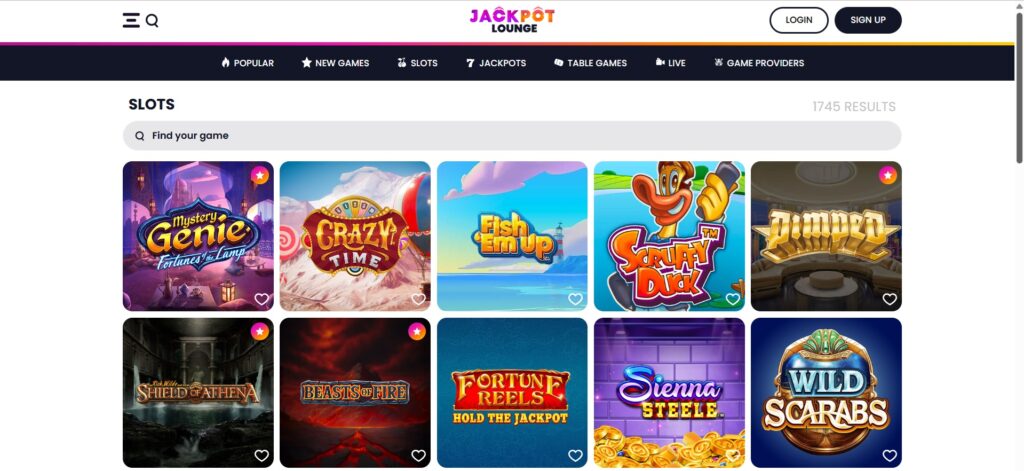Image resolution: width=1024 pixels, height=471 pixels.
Task: Open Game Providers section
Action: tap(759, 63)
